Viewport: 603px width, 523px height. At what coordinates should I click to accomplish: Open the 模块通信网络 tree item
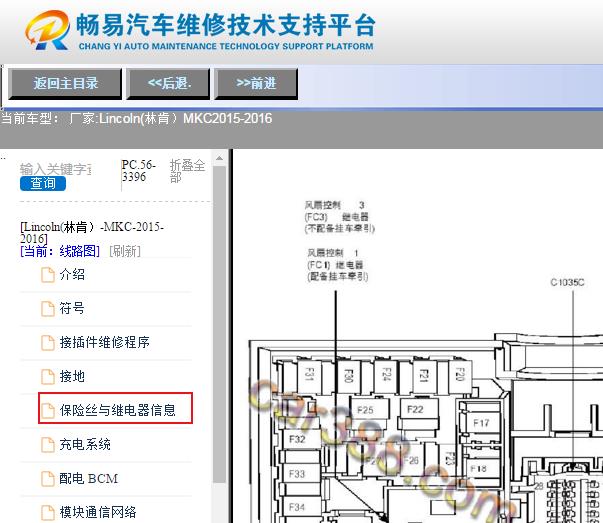click(x=98, y=512)
